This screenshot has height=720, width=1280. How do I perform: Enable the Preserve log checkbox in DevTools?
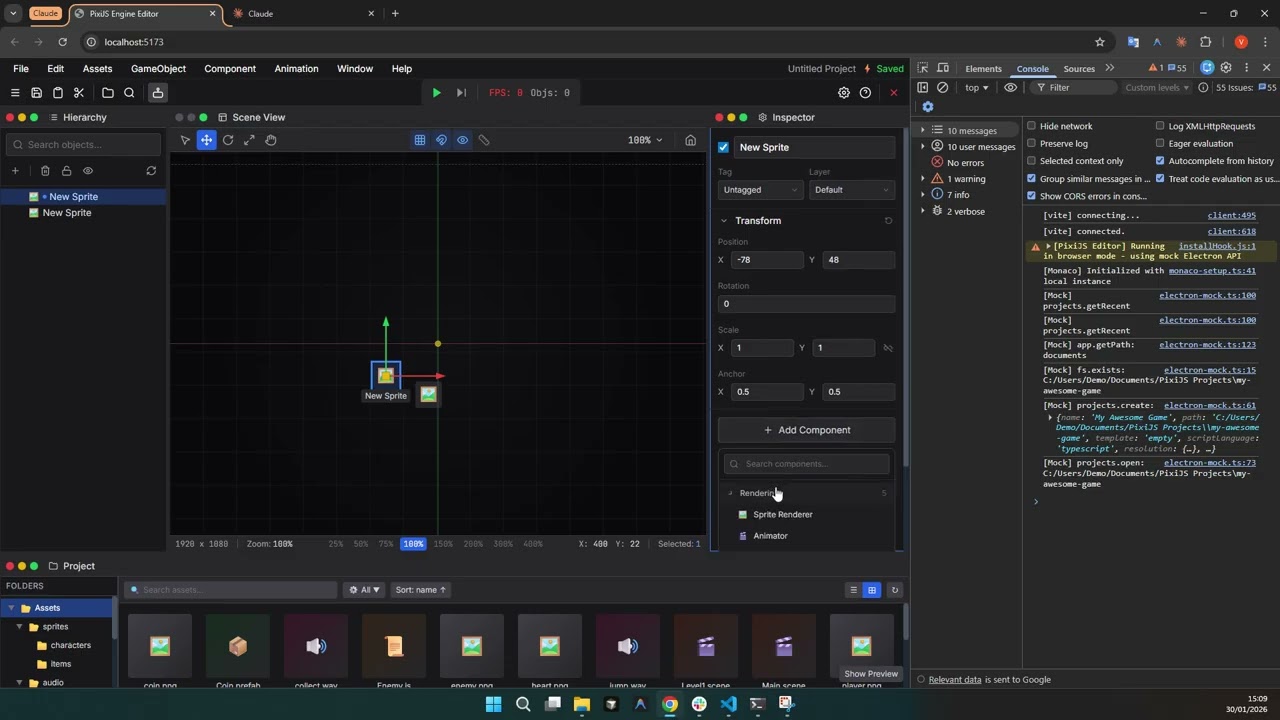click(x=1031, y=143)
